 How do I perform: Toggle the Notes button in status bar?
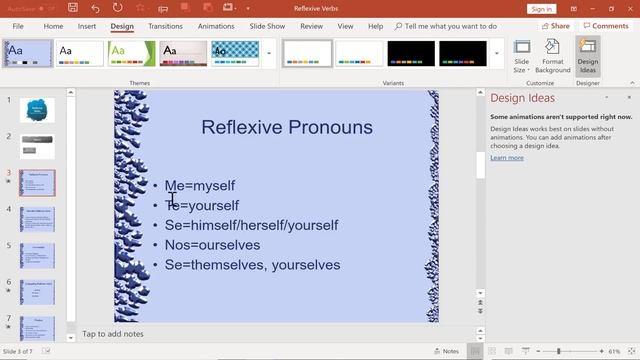(447, 351)
